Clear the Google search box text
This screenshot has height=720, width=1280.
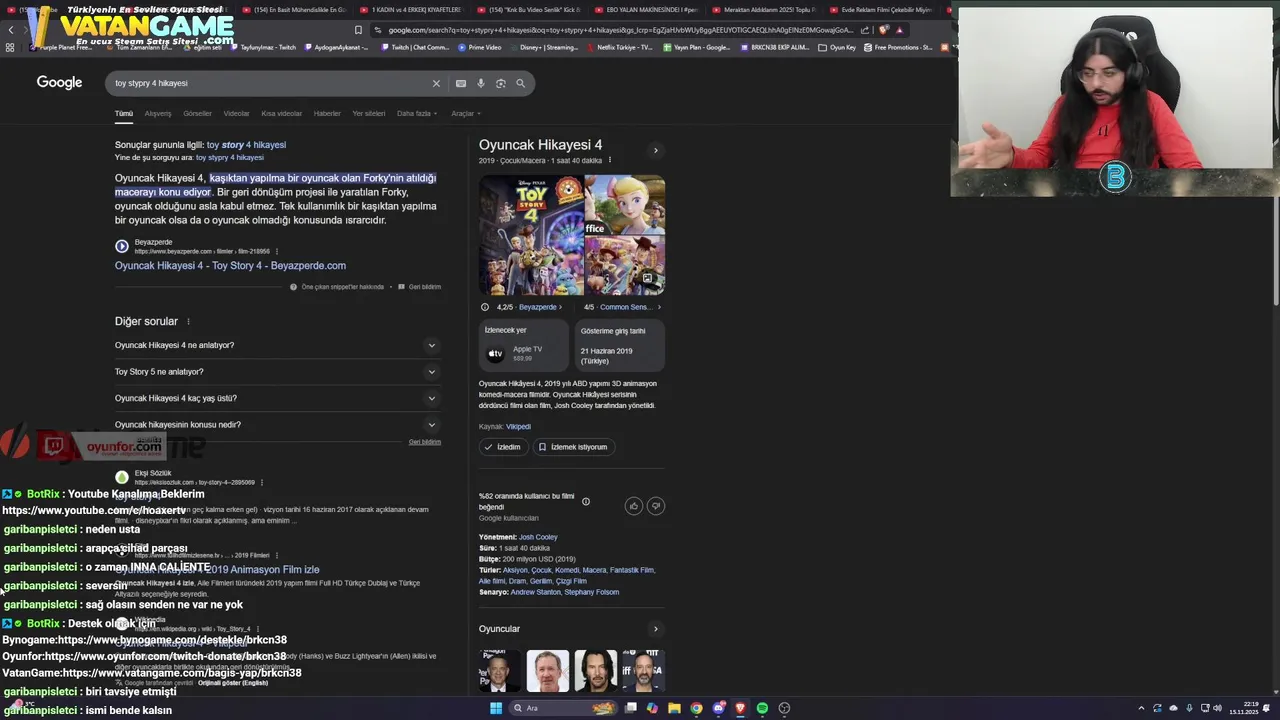point(436,83)
